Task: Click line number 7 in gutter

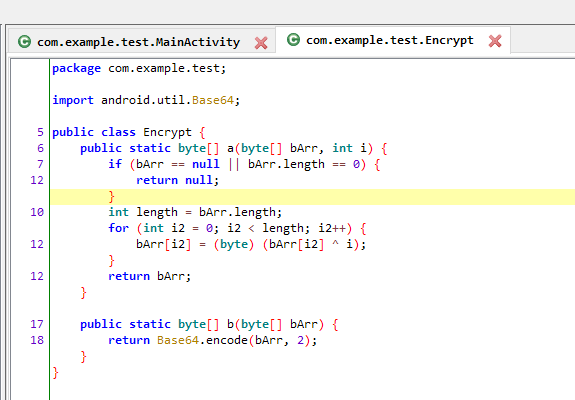Action: point(40,164)
